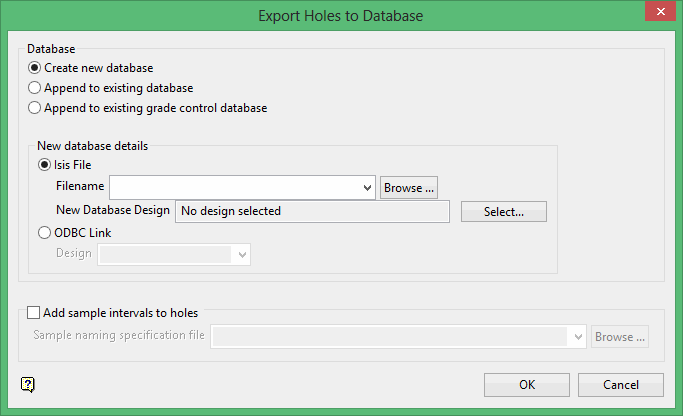This screenshot has height=416, width=683.
Task: Choose Append to existing database
Action: click(36, 88)
